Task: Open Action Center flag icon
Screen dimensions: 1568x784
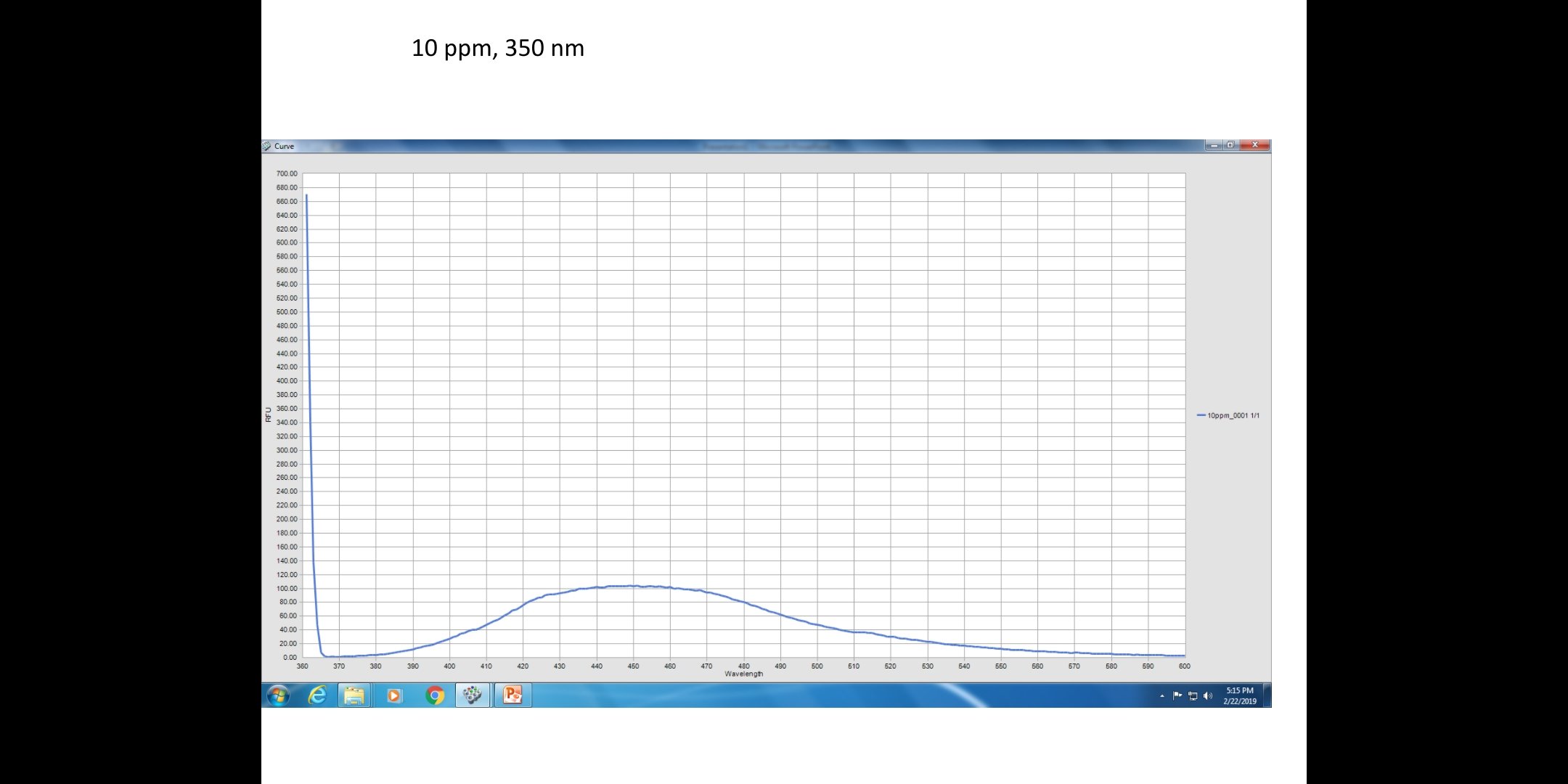Action: pos(1177,696)
